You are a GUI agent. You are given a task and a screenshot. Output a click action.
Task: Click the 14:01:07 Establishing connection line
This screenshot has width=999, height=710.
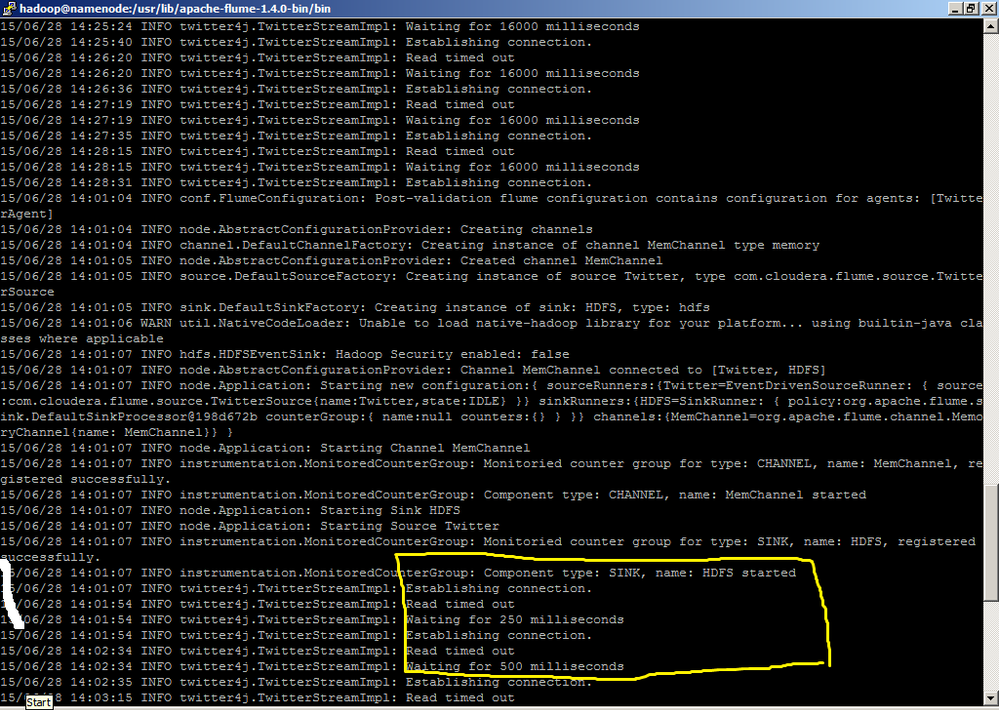296,589
